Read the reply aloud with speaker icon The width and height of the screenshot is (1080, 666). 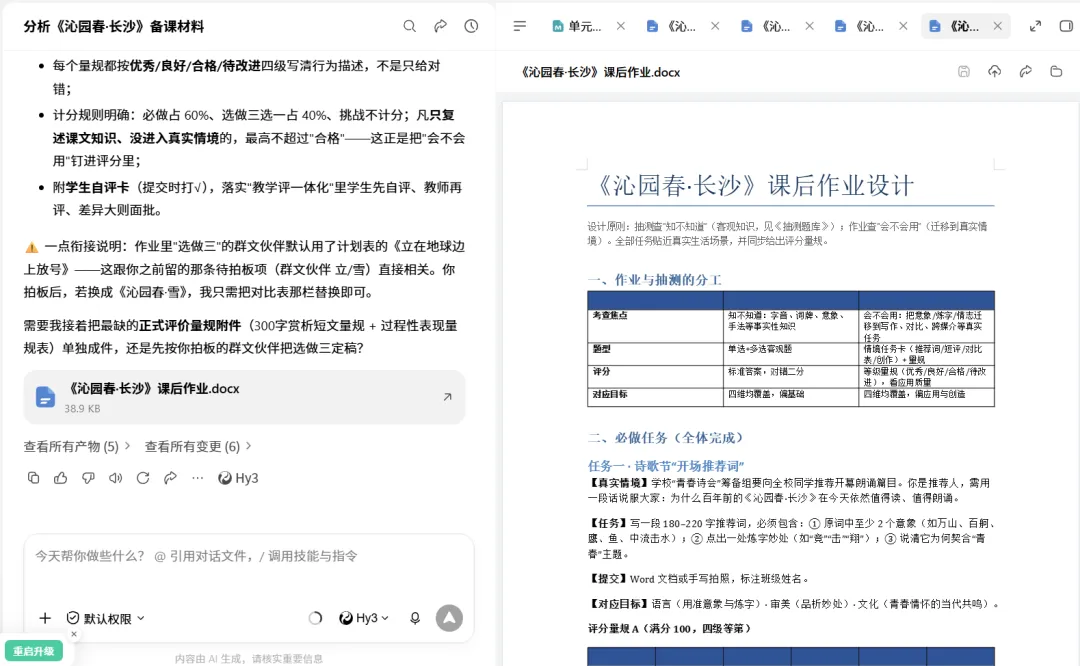[x=116, y=477]
